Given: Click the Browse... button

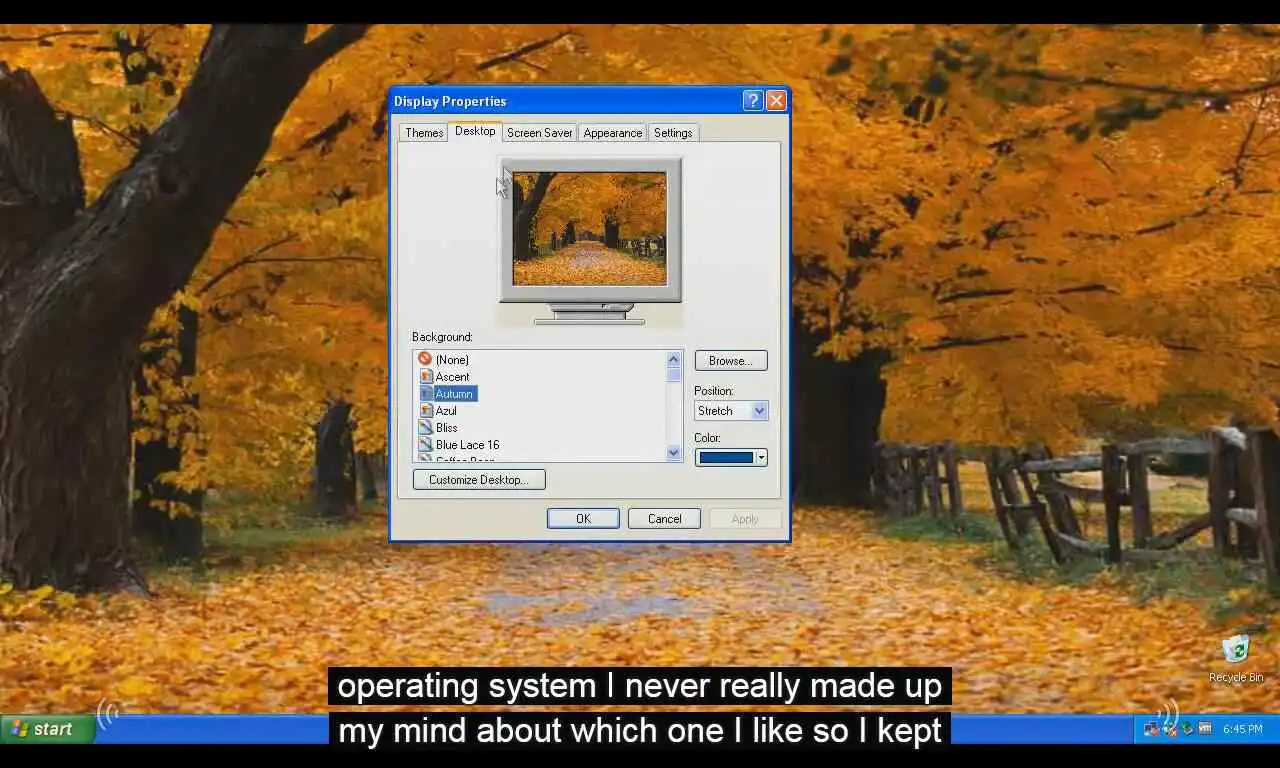Looking at the screenshot, I should (731, 361).
